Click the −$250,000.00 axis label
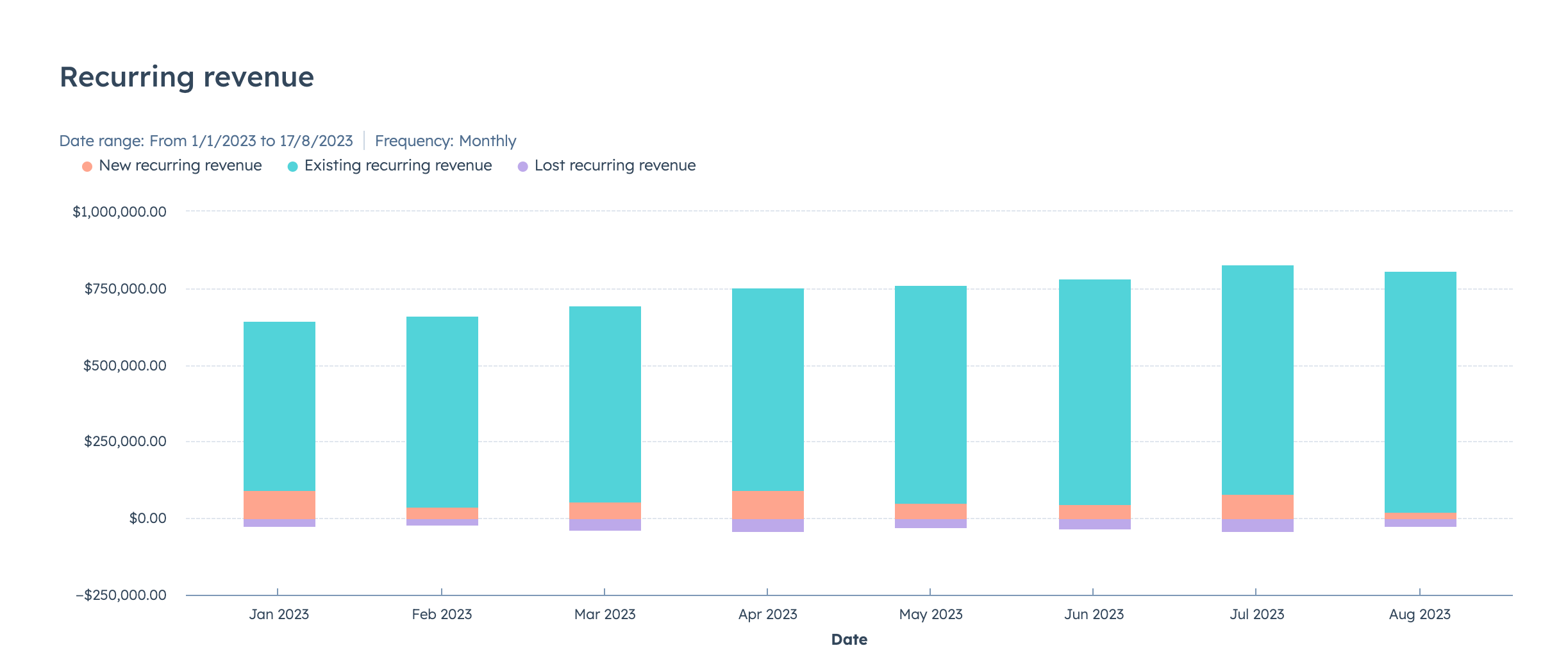Viewport: 1568px width, 664px height. coord(121,595)
